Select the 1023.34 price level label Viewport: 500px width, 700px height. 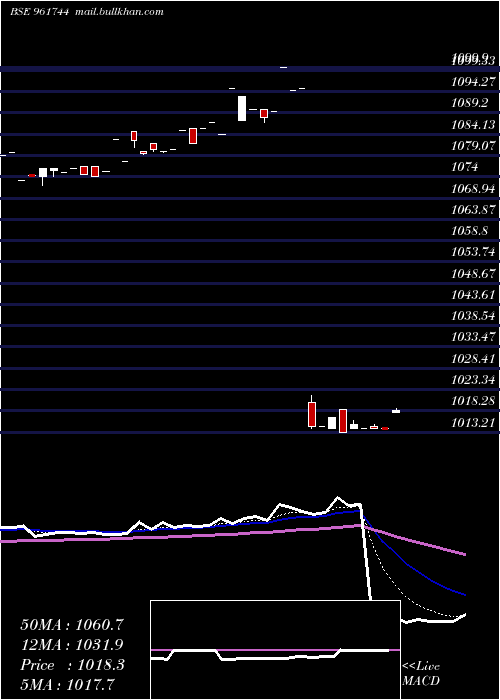473,380
